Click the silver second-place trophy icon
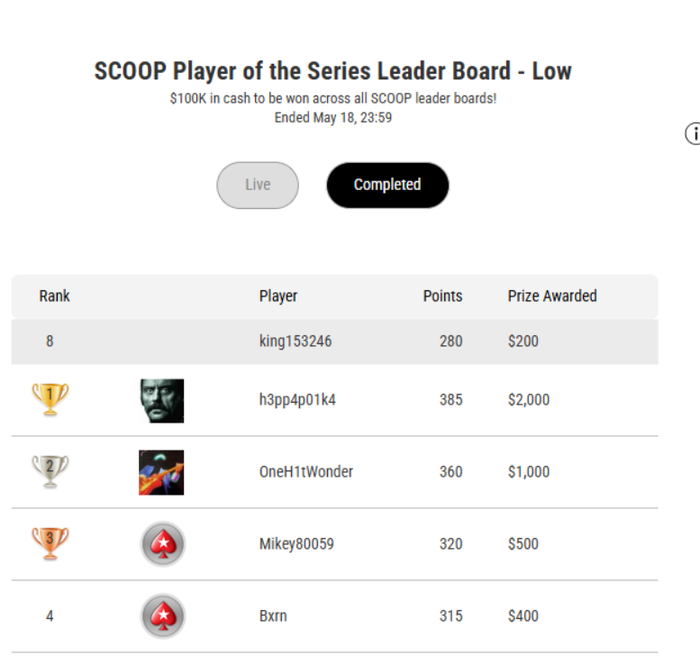The width and height of the screenshot is (700, 656). (50, 471)
